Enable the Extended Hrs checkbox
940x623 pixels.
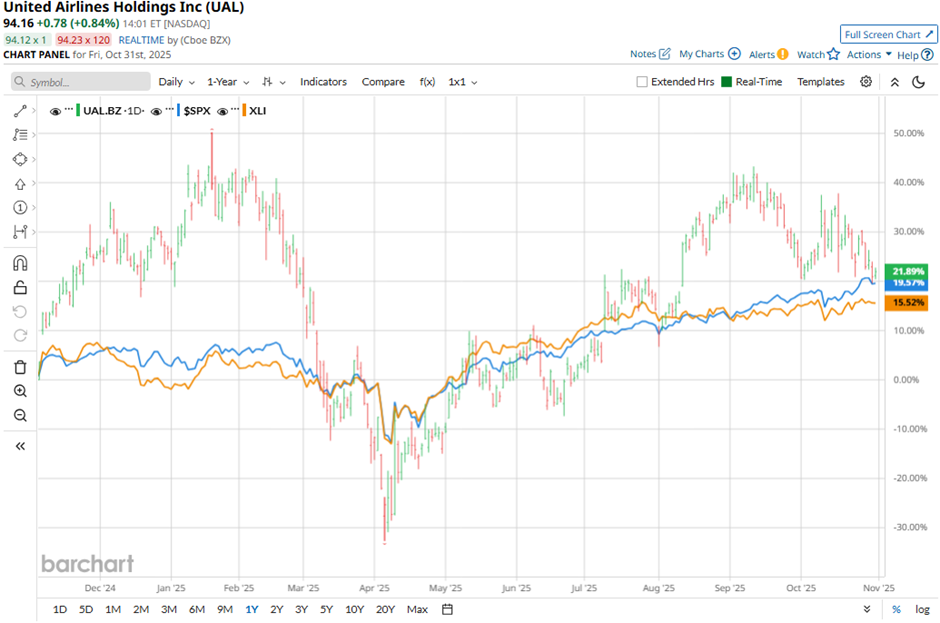(x=642, y=82)
